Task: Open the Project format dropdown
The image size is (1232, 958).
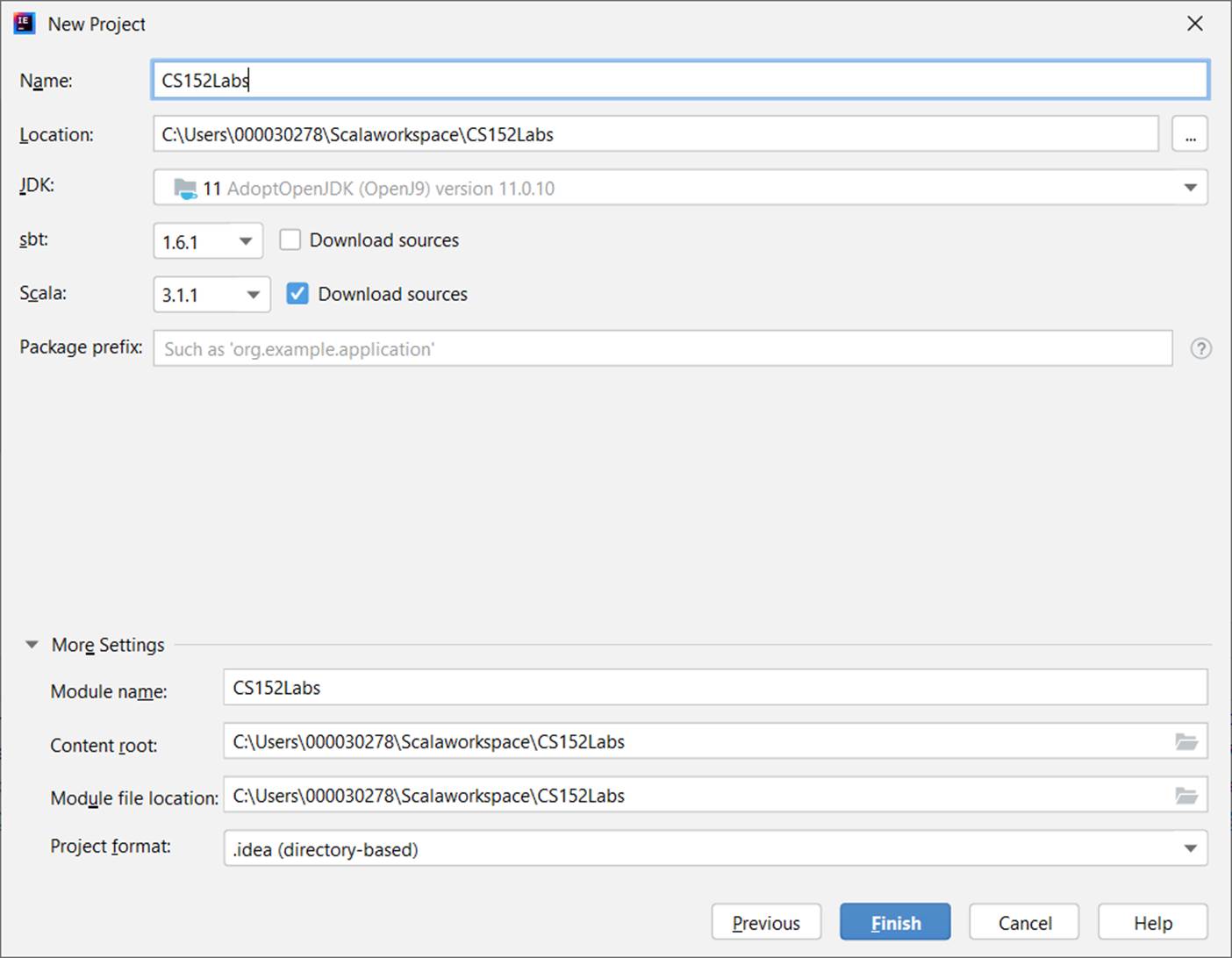Action: (1190, 847)
